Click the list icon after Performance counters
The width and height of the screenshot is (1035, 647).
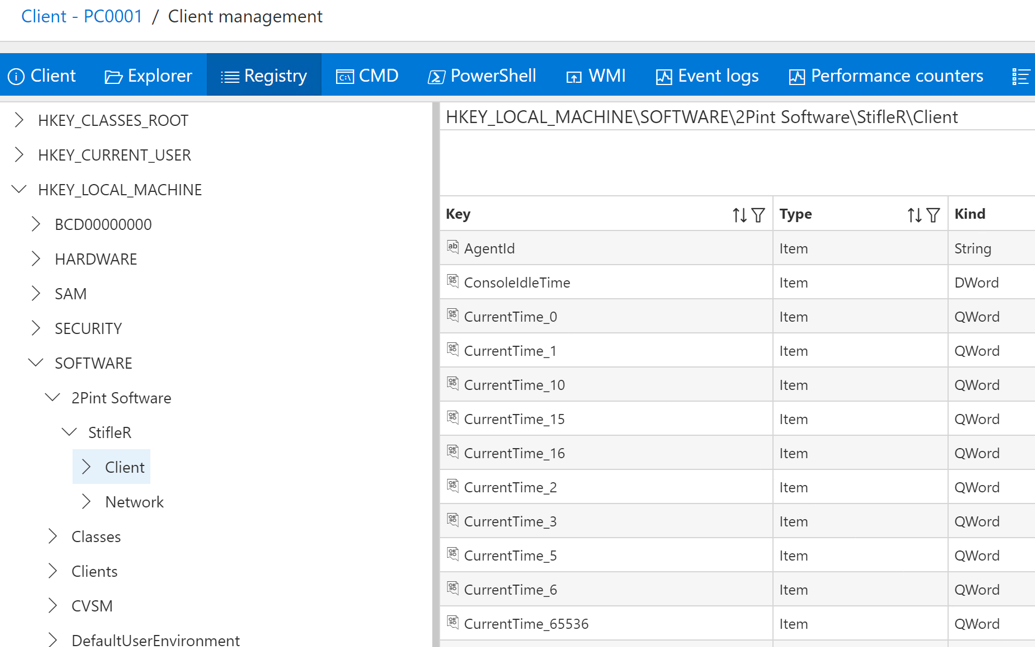1020,77
